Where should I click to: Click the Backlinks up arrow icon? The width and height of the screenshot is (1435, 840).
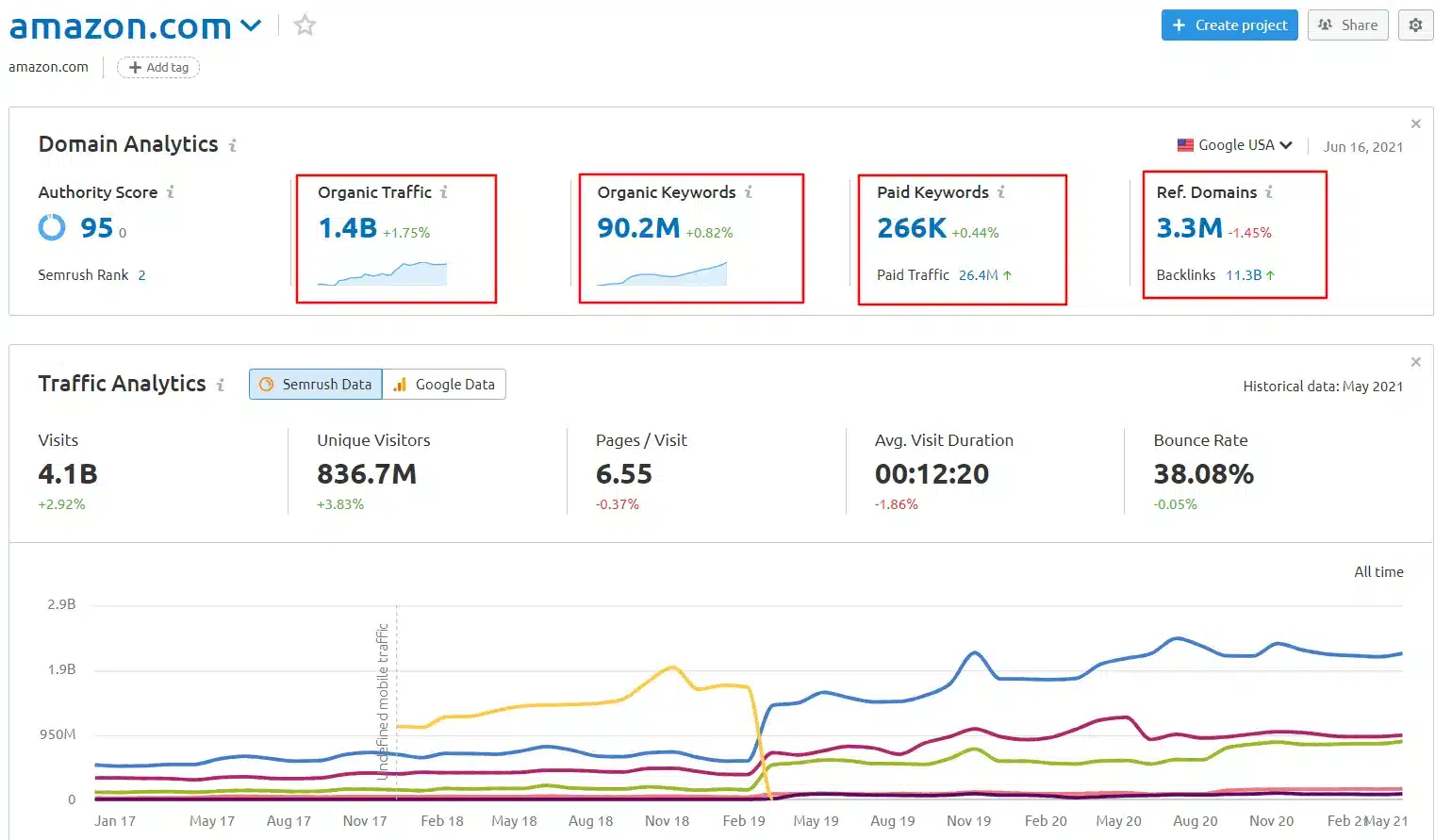tap(1270, 275)
